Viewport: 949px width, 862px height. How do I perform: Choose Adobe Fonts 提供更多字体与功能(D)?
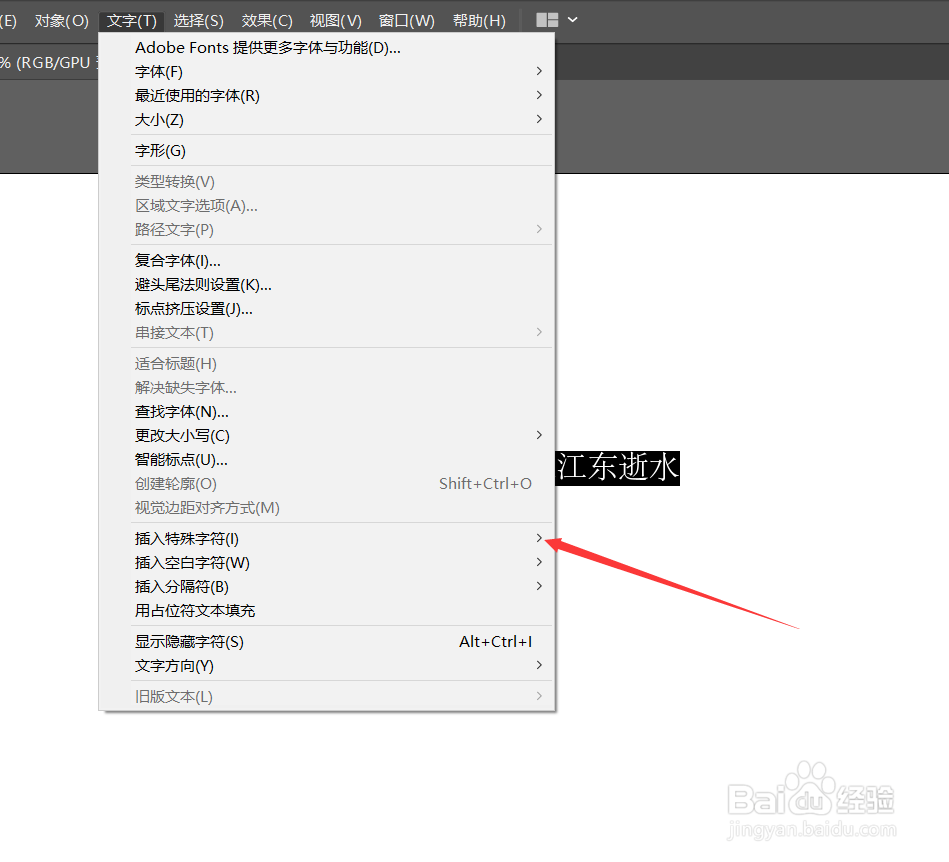coord(327,48)
